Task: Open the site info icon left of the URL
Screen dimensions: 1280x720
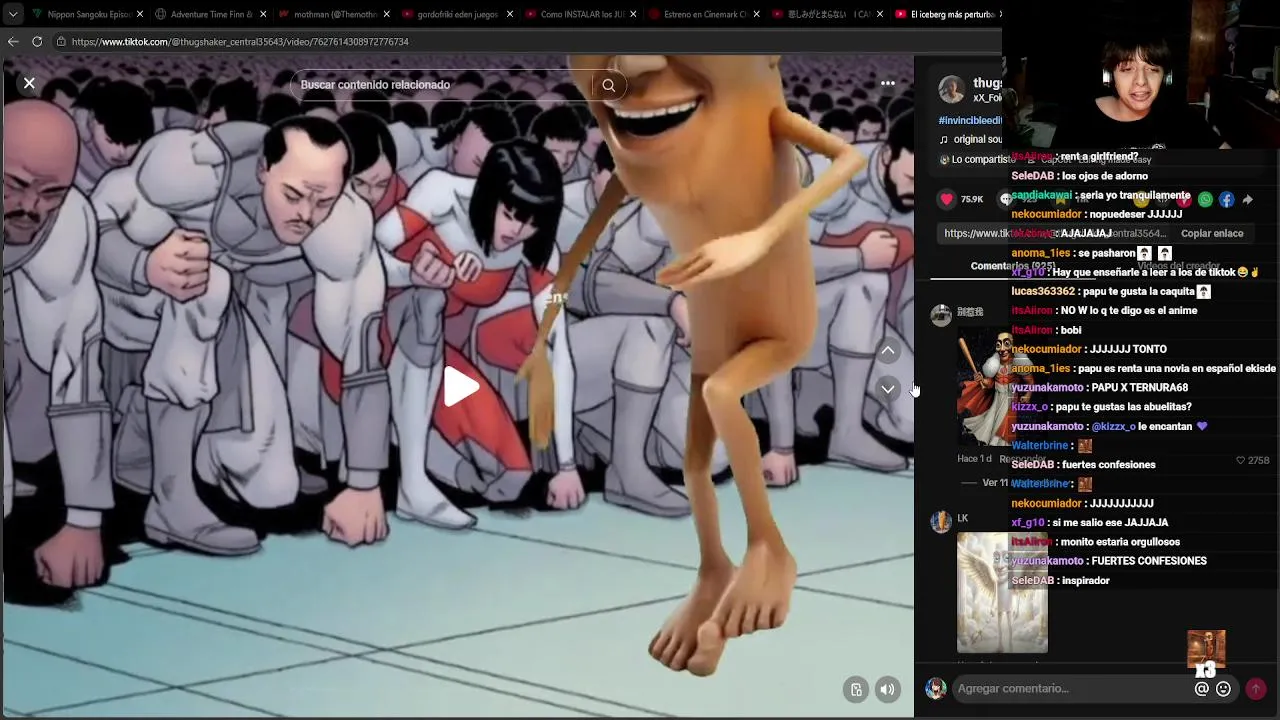Action: click(61, 42)
